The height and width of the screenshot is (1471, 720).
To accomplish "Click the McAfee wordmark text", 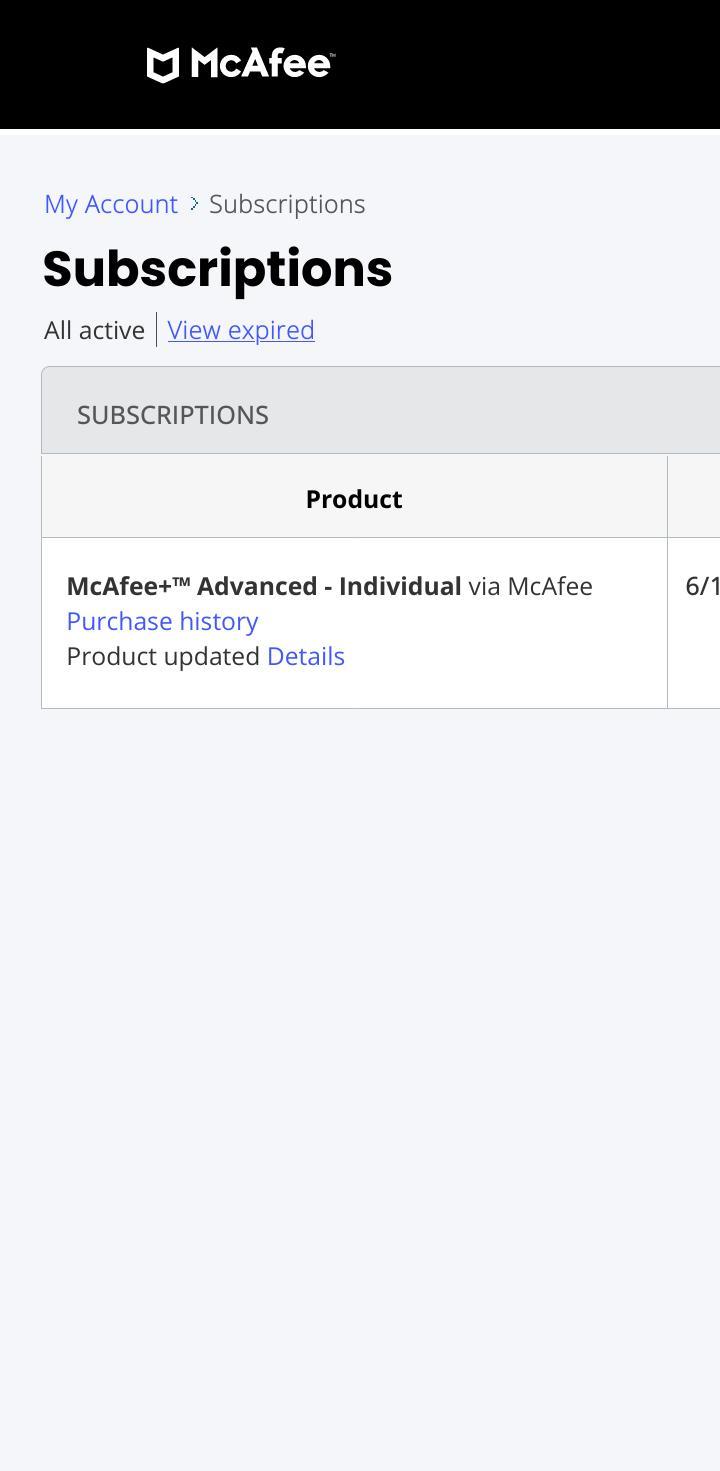I will tap(262, 66).
